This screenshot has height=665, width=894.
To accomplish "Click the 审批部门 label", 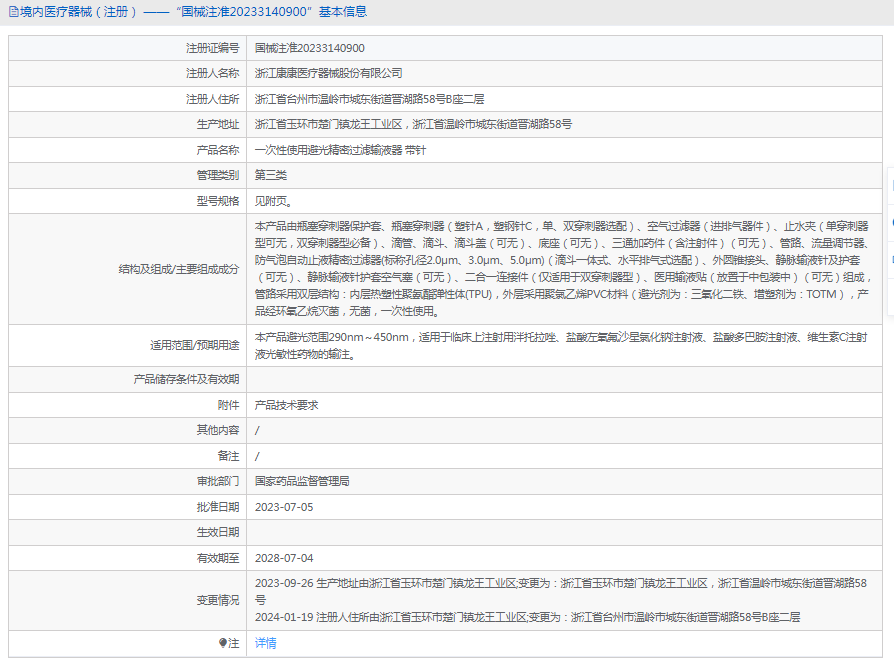I will click(x=218, y=482).
